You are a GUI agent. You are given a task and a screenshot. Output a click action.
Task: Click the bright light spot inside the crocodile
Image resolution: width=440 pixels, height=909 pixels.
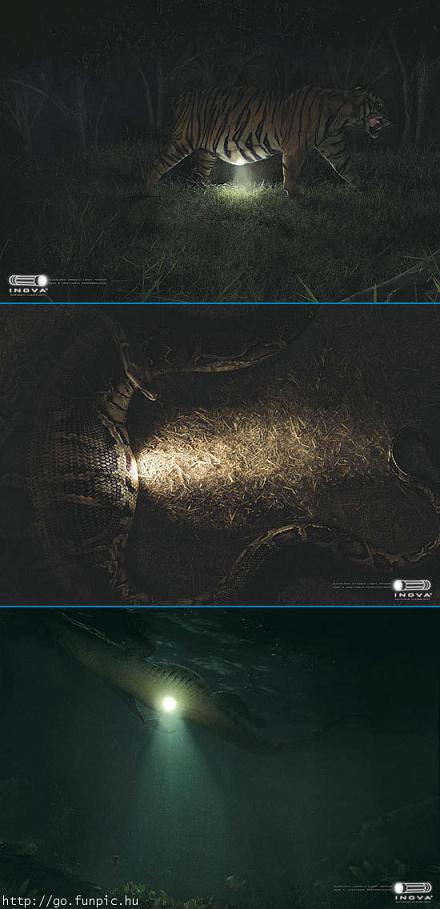[x=169, y=704]
